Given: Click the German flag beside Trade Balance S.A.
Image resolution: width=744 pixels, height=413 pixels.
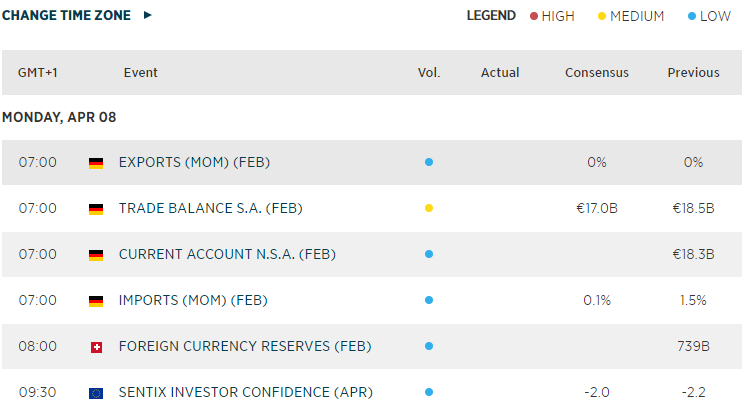Looking at the screenshot, I should click(x=96, y=209).
